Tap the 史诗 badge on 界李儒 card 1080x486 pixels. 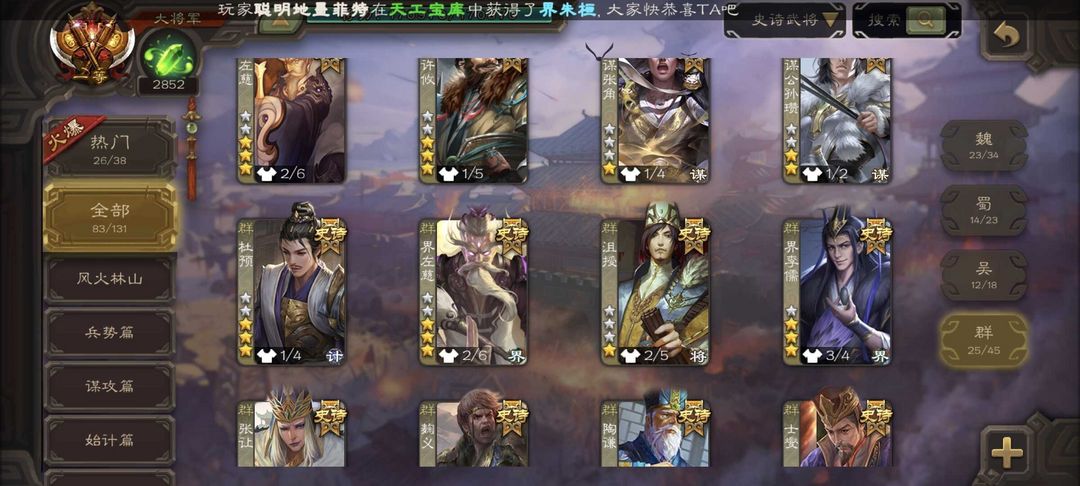(876, 235)
